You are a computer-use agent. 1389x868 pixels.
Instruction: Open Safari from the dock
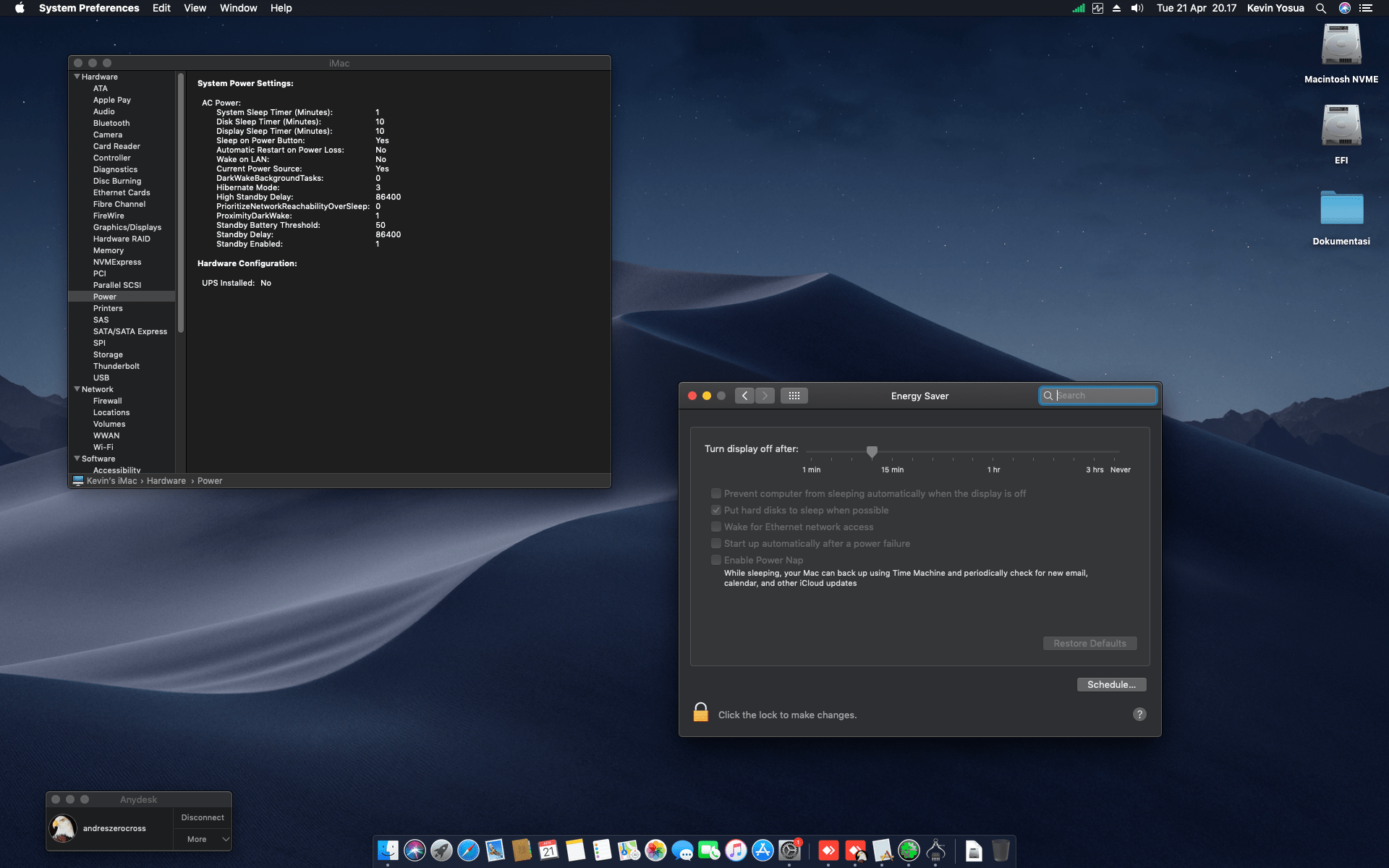pos(468,851)
